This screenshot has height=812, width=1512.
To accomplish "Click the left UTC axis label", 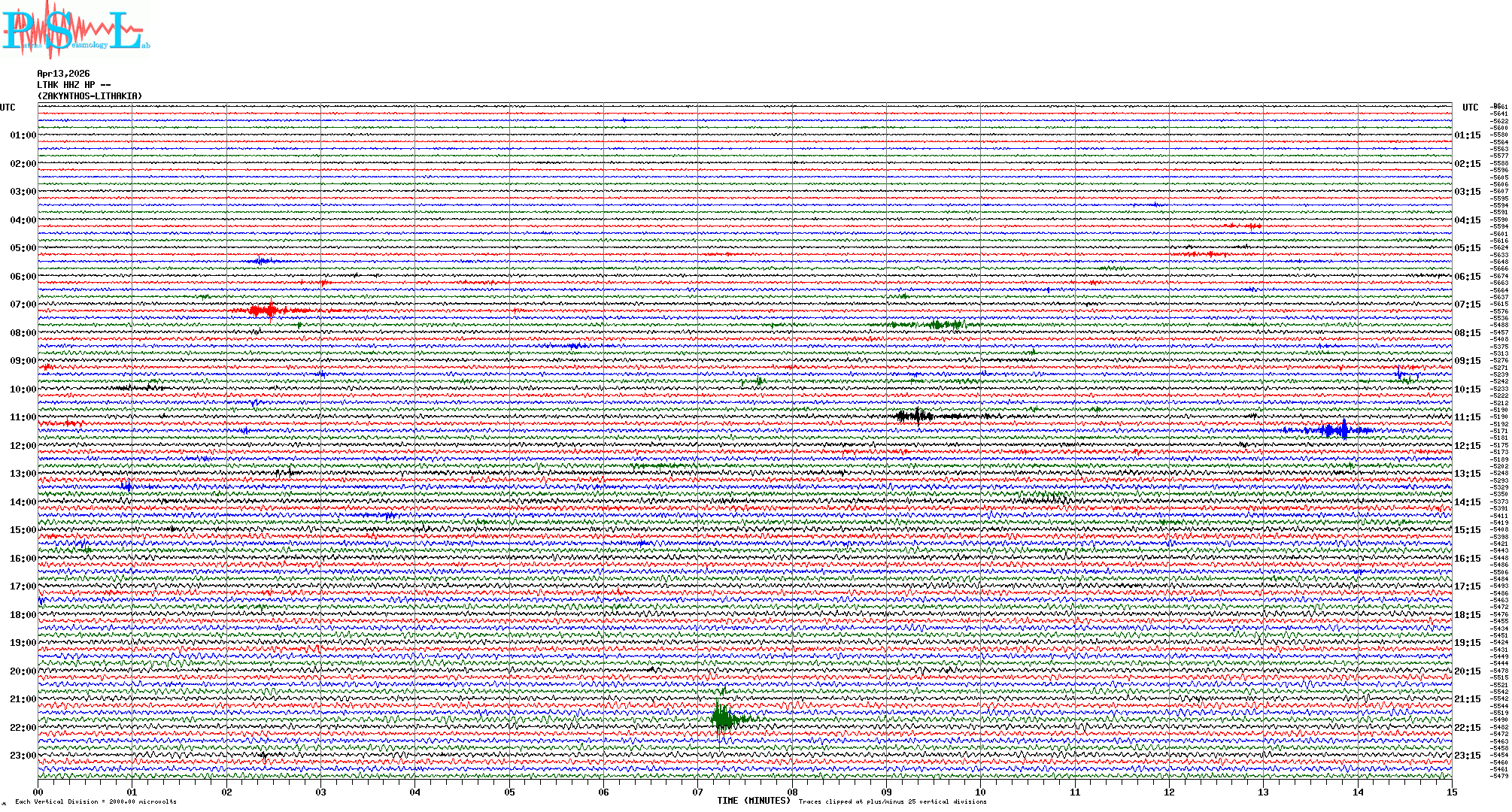I will click(8, 108).
